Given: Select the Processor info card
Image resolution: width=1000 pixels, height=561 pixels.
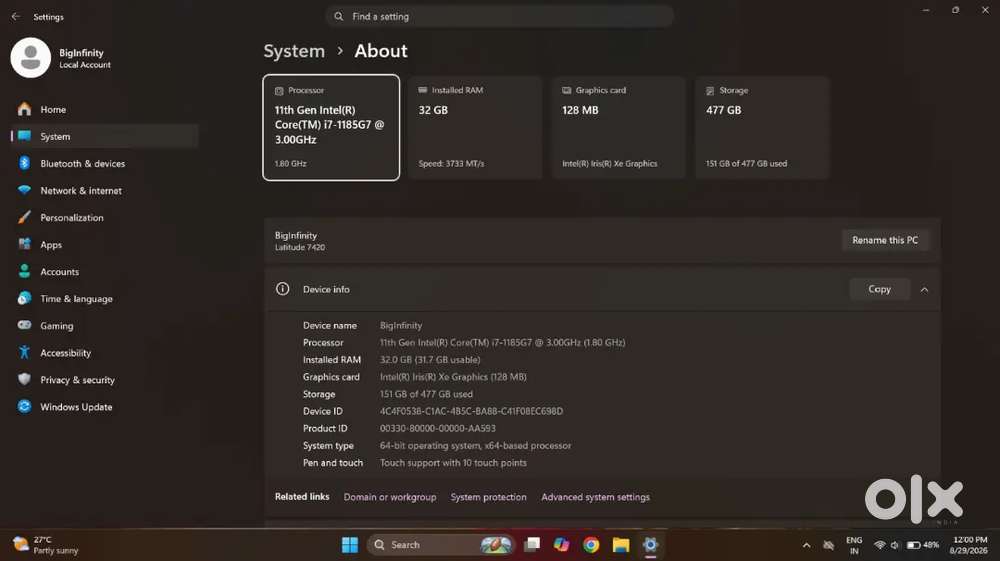Looking at the screenshot, I should click(331, 128).
